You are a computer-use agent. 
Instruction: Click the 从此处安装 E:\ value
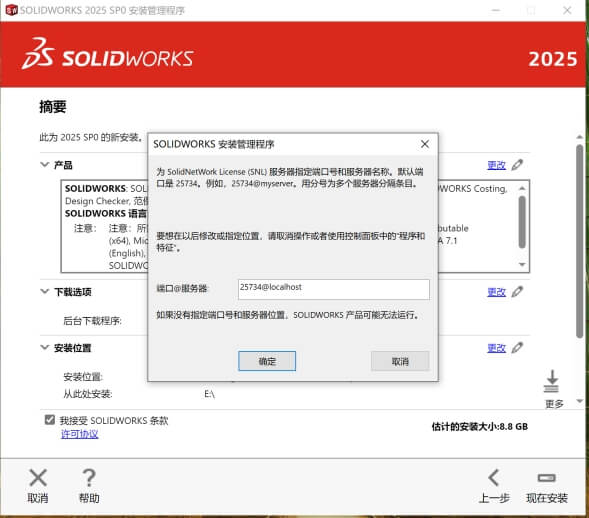coord(209,394)
